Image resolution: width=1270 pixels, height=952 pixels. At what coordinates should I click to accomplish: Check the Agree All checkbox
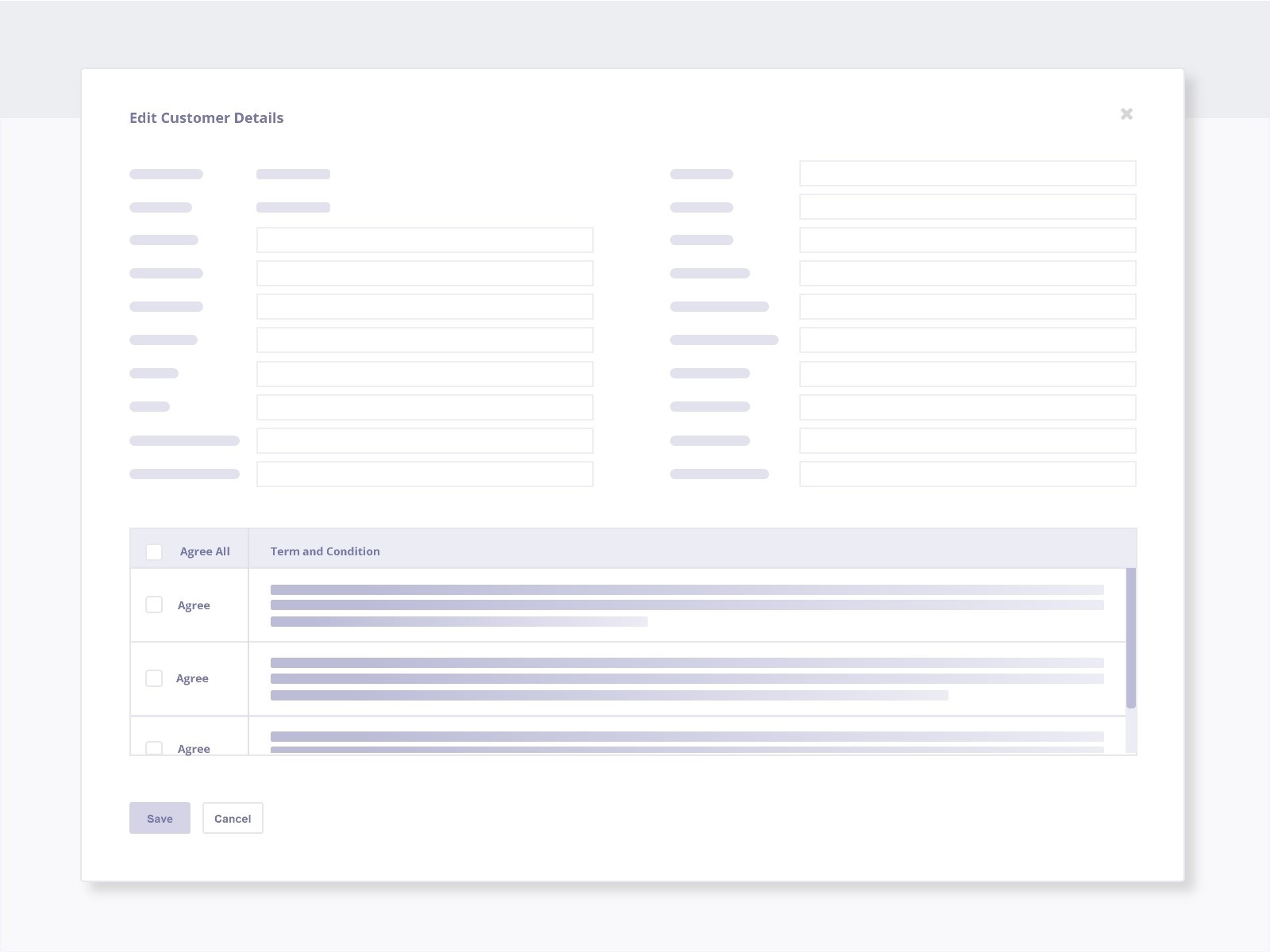coord(154,551)
